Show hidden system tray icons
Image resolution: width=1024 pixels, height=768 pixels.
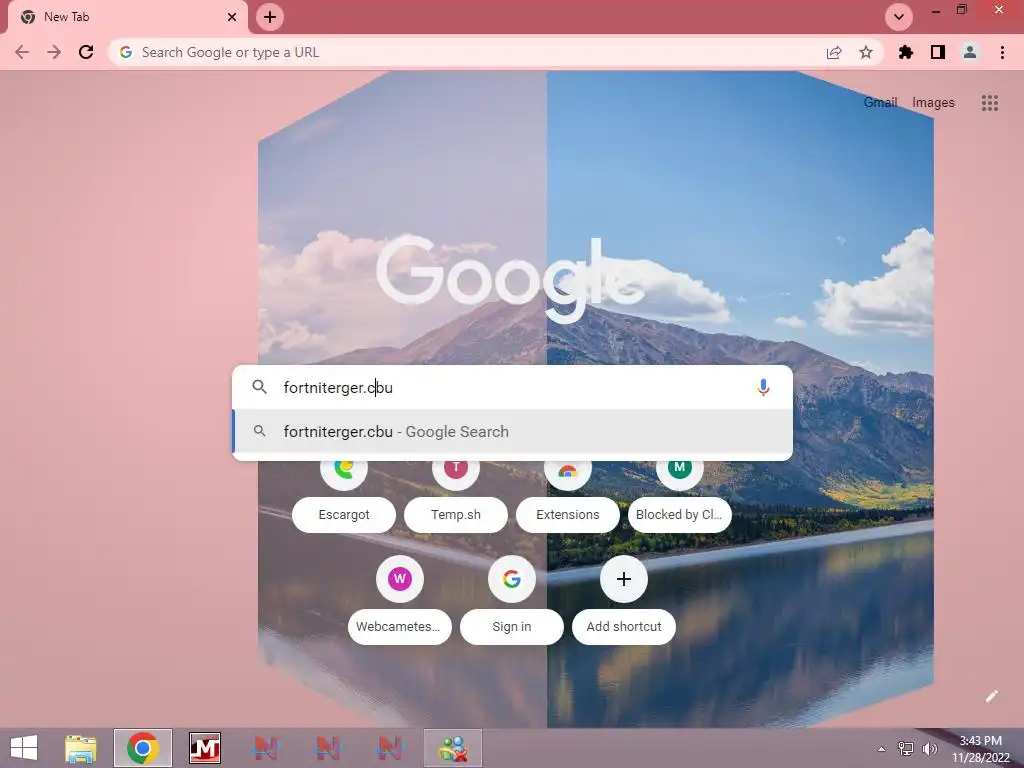[882, 749]
